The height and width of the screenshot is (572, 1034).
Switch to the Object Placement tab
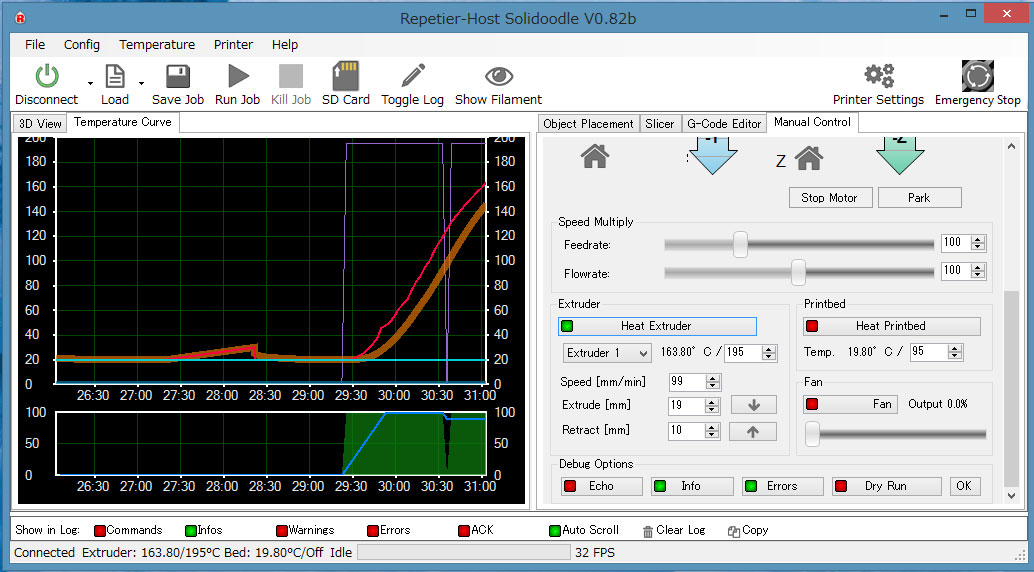588,123
